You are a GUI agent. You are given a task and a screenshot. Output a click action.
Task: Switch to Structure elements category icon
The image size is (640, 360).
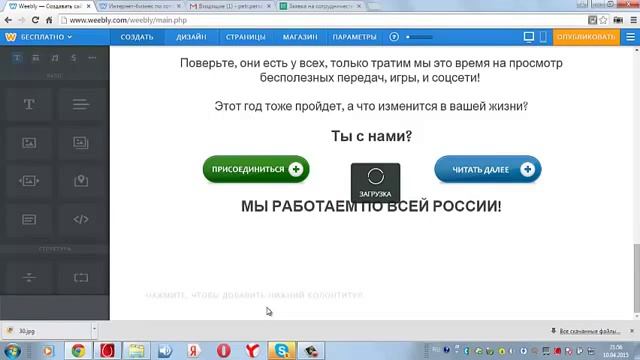tap(36, 58)
